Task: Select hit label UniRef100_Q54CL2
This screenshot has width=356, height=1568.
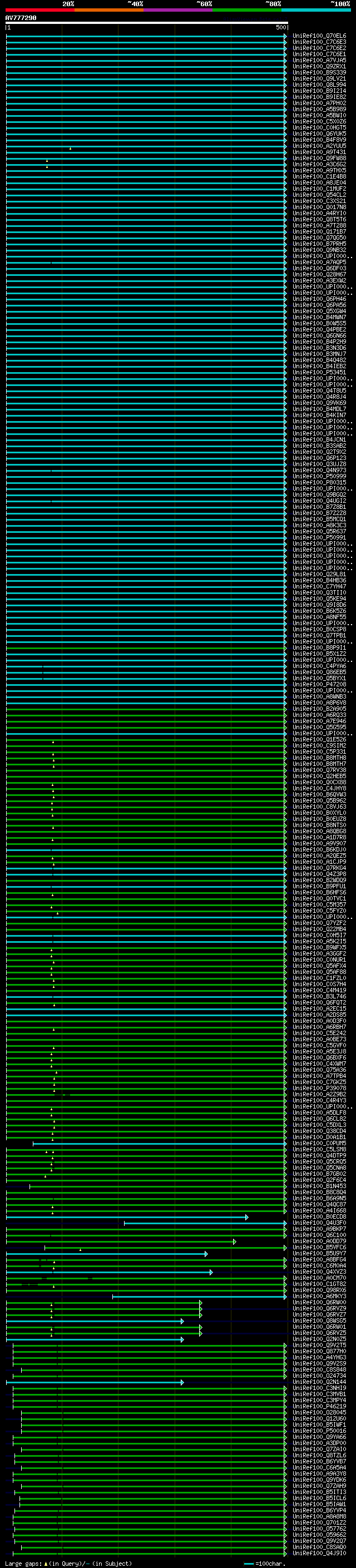Action: click(319, 195)
